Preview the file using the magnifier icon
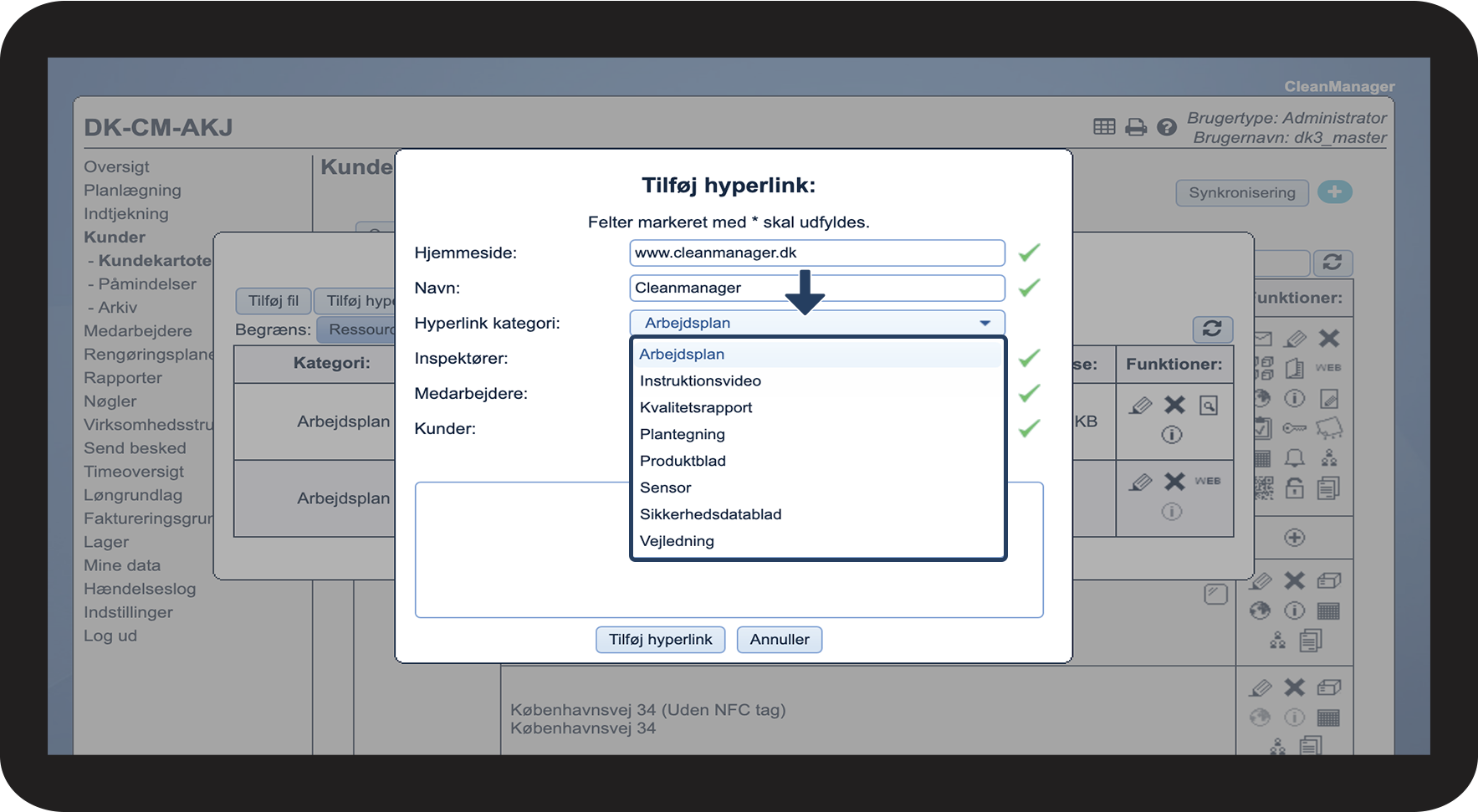This screenshot has width=1478, height=812. 1209,406
